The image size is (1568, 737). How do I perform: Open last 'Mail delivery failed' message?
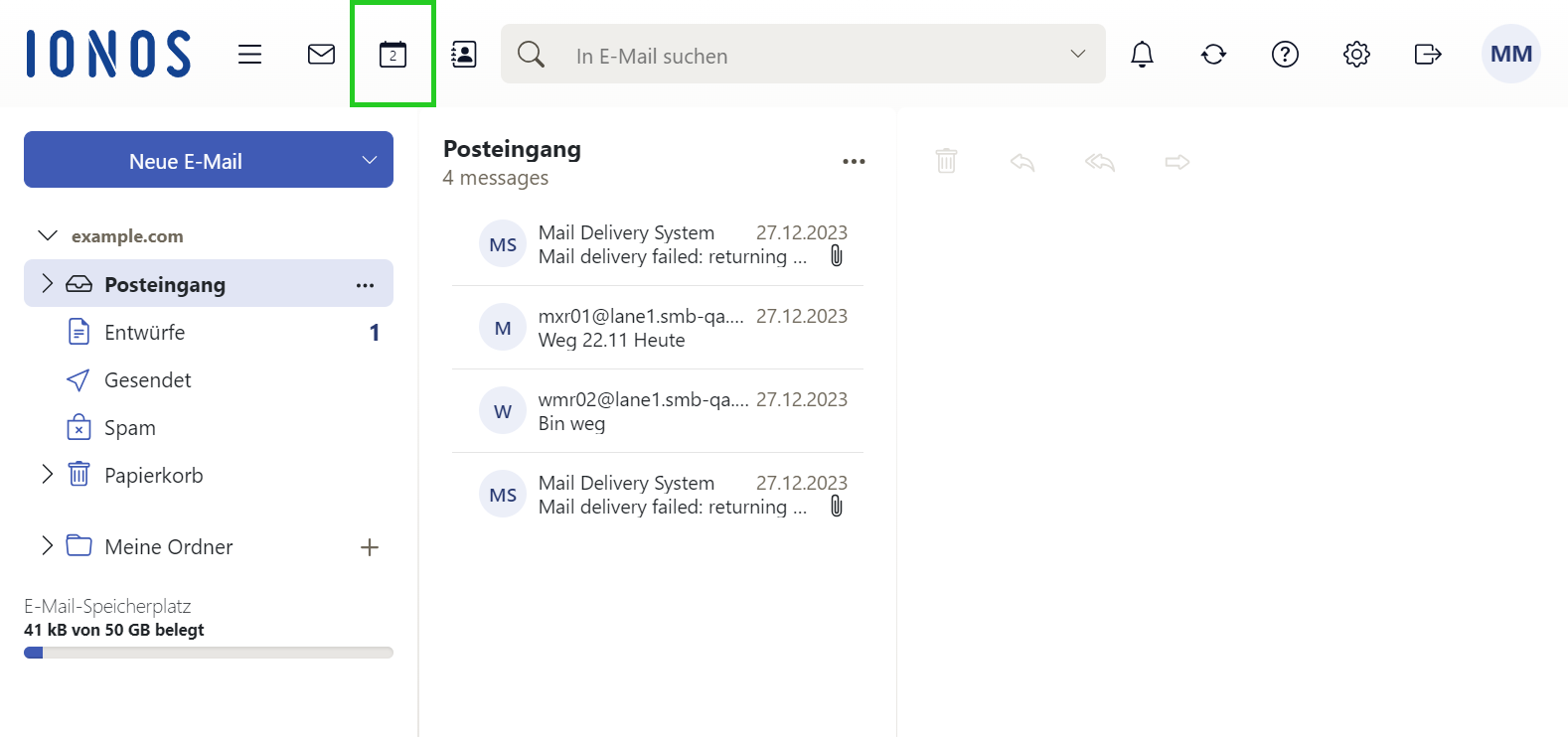point(658,495)
